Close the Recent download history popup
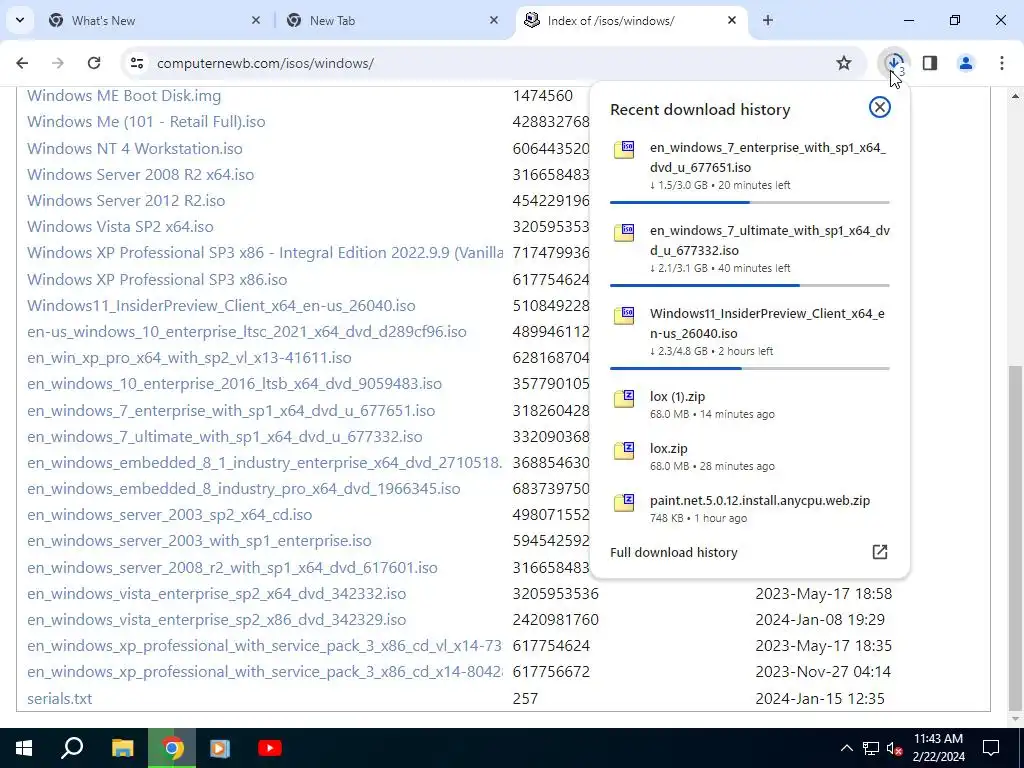 880,107
